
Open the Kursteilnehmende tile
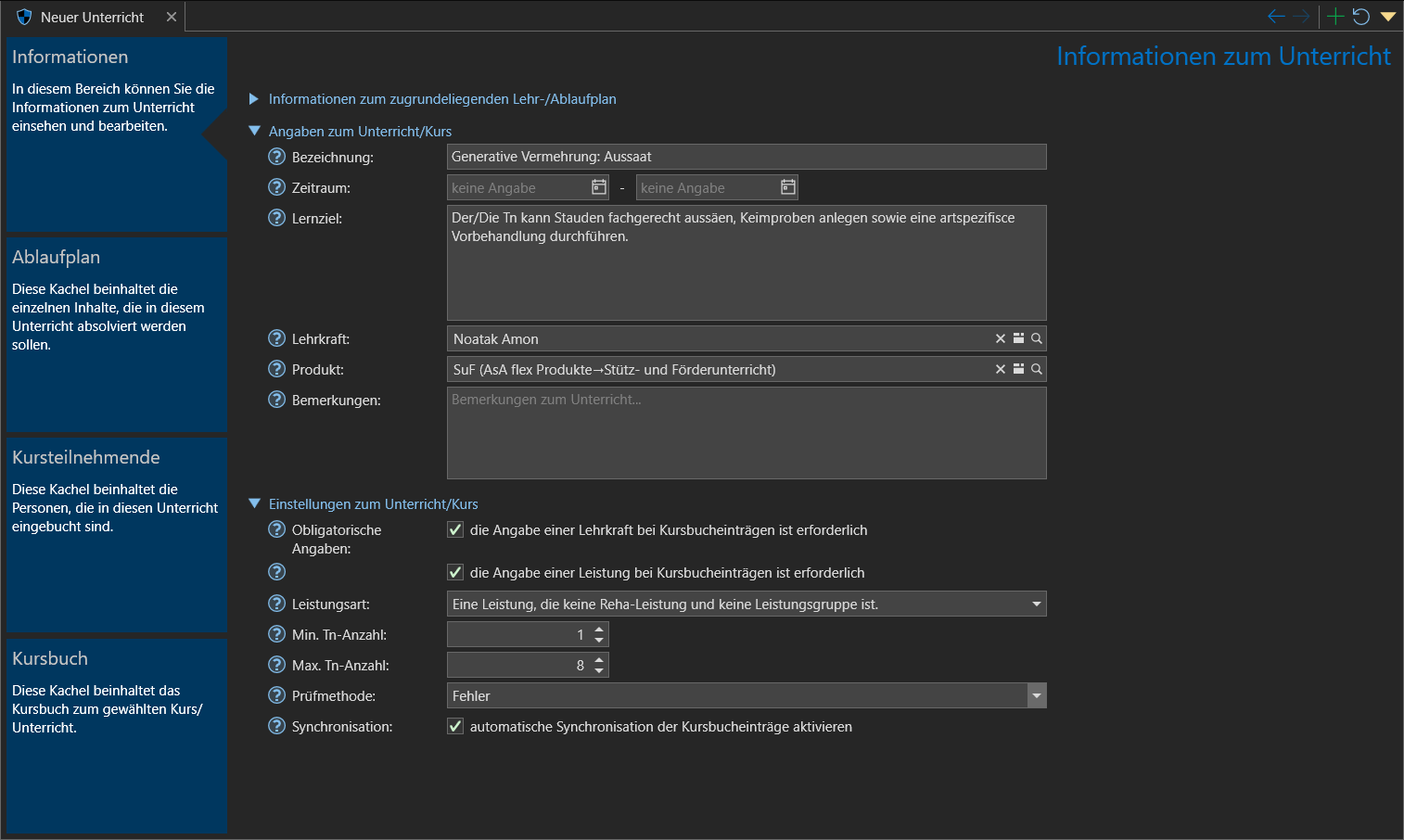click(x=117, y=534)
